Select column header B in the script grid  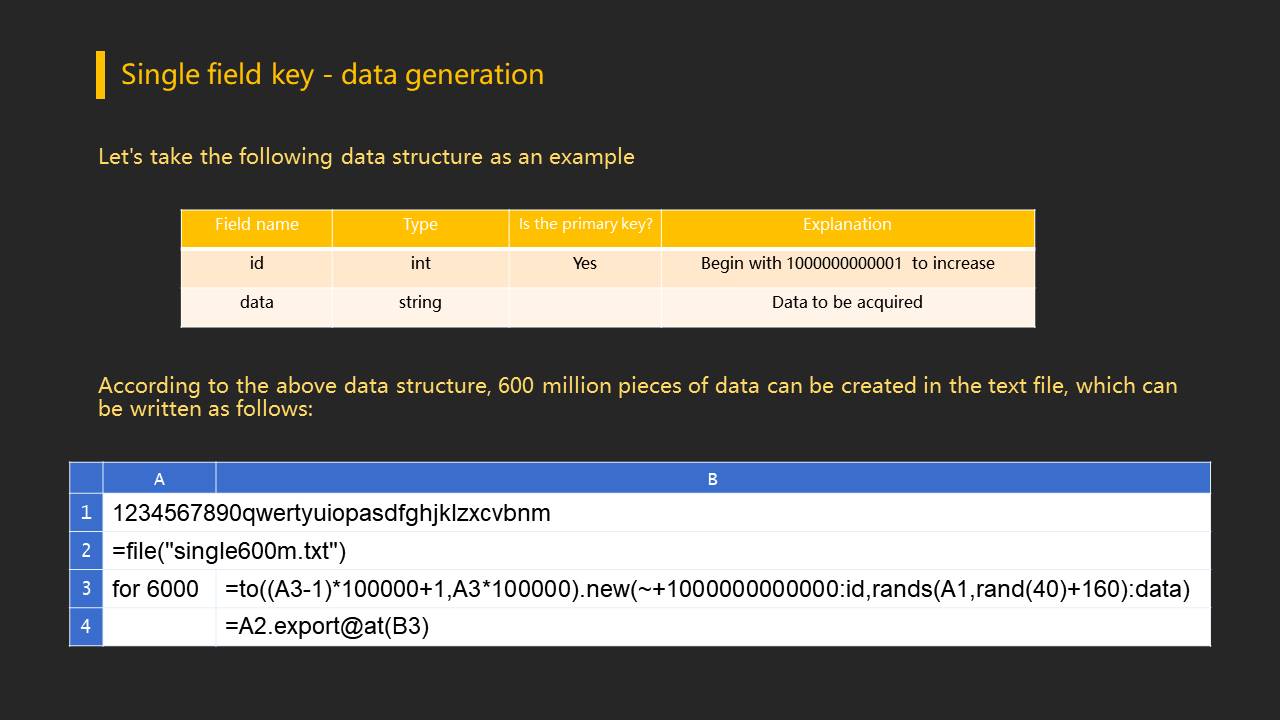[x=712, y=479]
